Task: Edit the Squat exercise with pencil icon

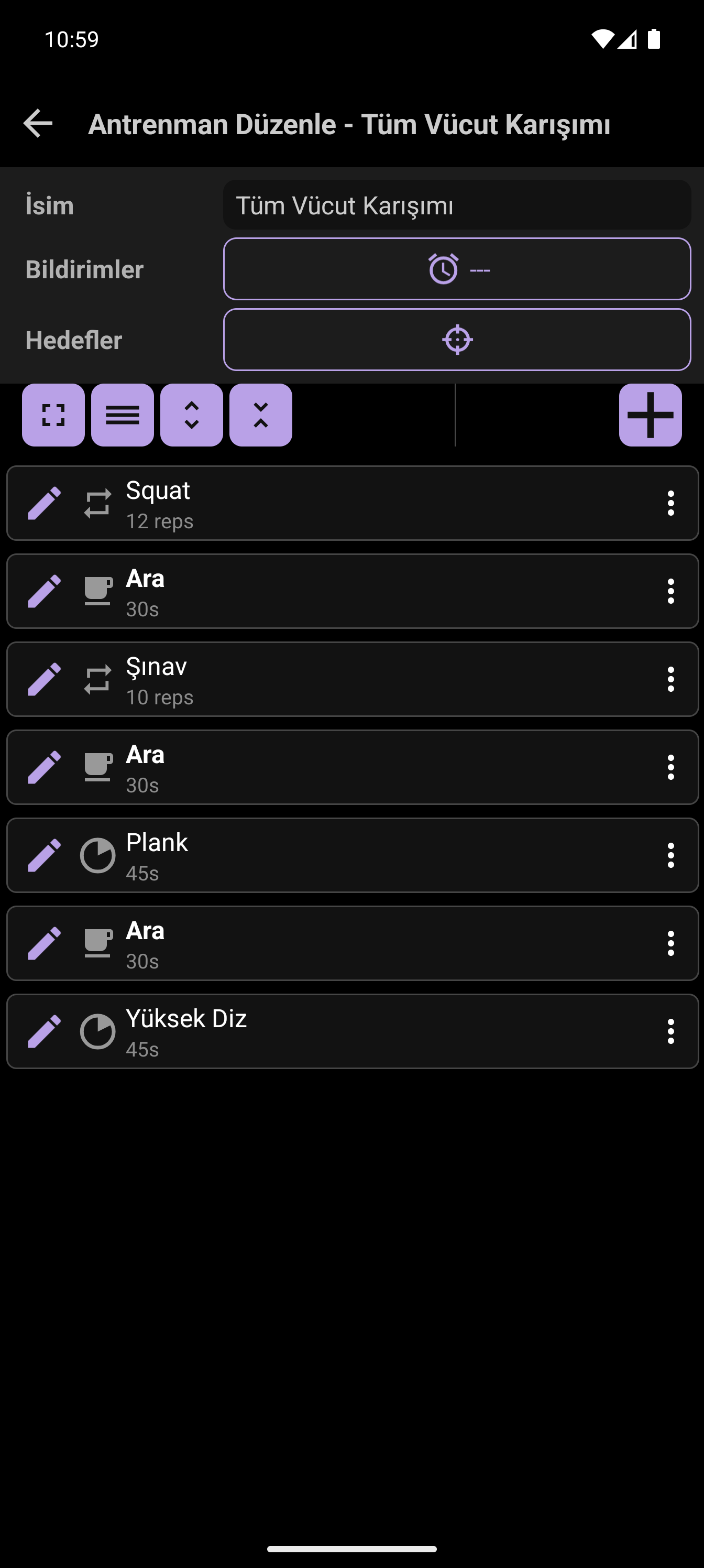Action: click(x=45, y=504)
